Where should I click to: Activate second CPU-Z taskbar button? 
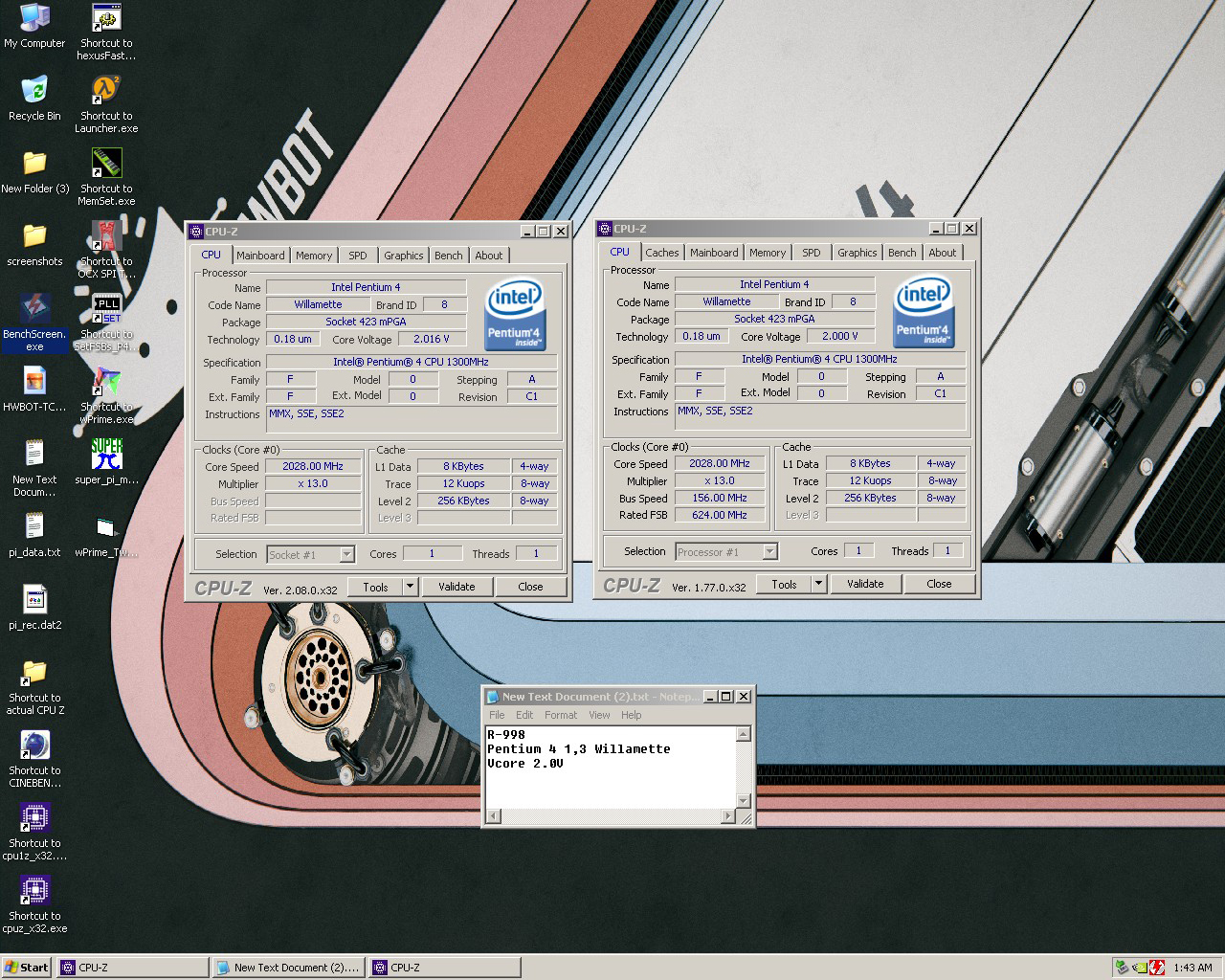[x=445, y=968]
